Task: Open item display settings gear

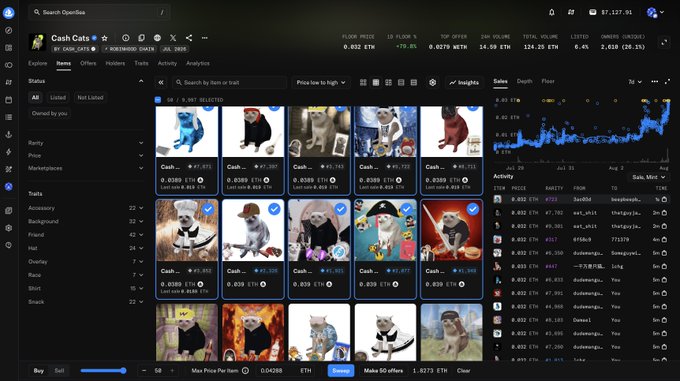Action: pos(432,82)
